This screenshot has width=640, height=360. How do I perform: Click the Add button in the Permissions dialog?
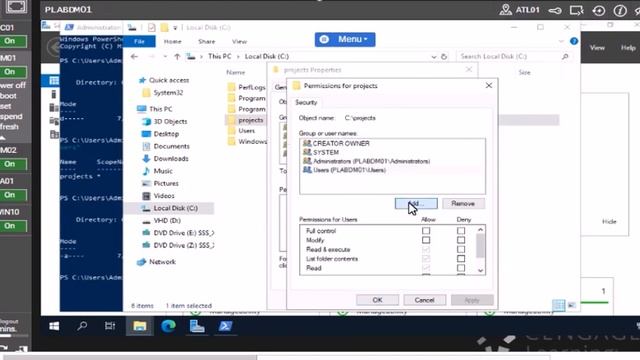click(416, 203)
